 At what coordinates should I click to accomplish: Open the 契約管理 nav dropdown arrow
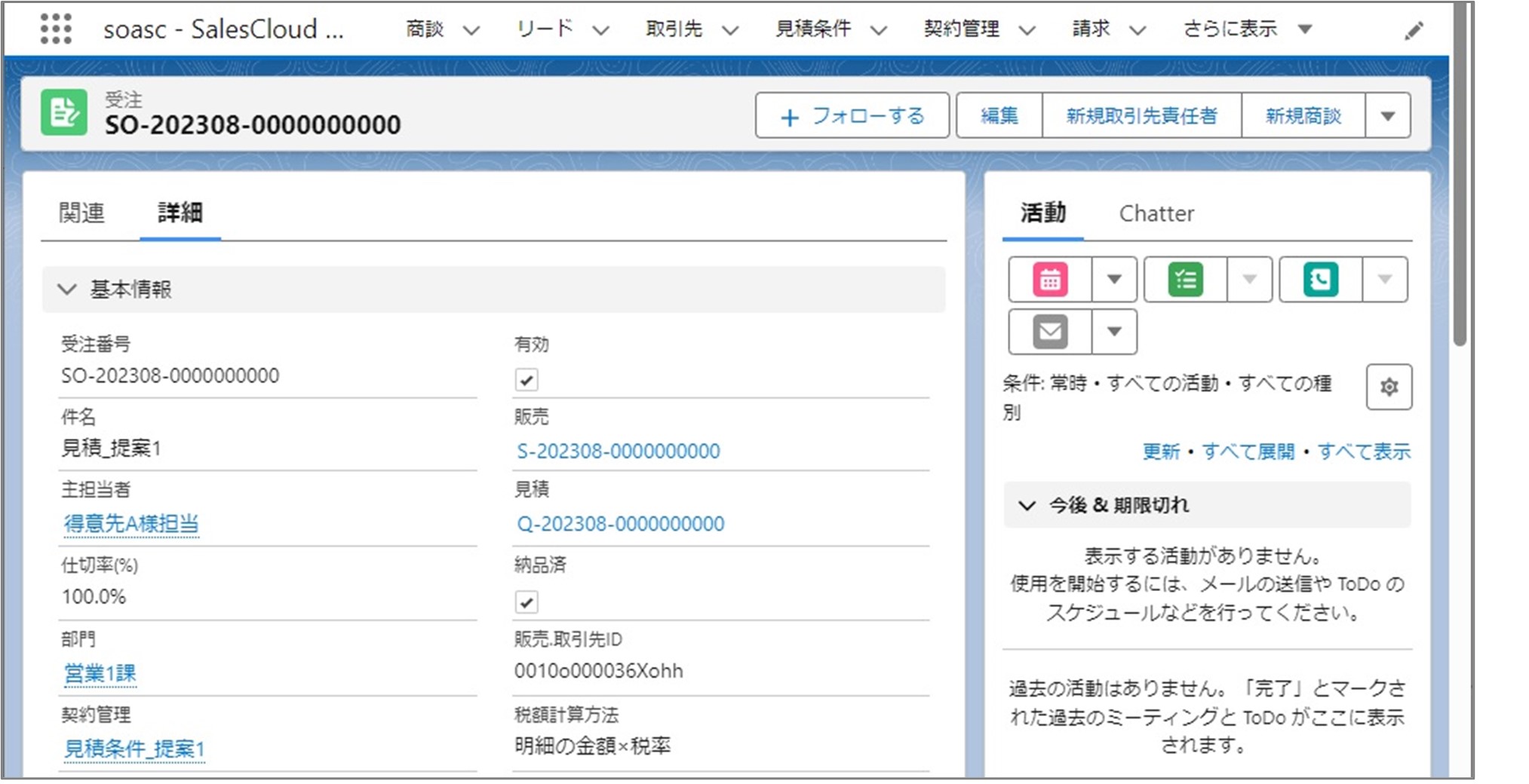click(1027, 30)
